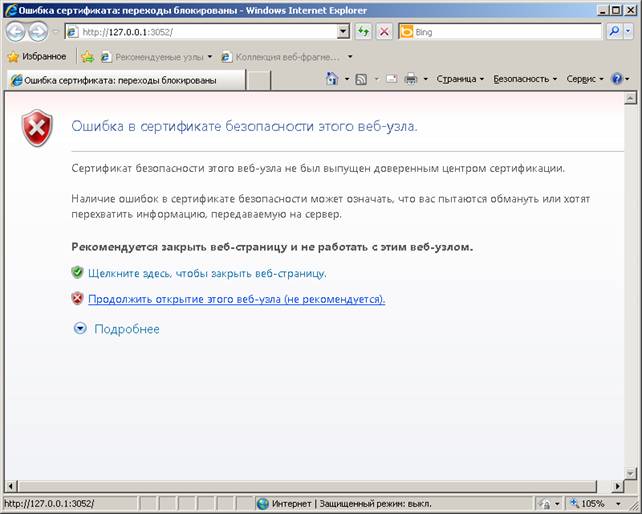The image size is (642, 514).
Task: Open Favorites with the star Избранное button
Action: [37, 57]
